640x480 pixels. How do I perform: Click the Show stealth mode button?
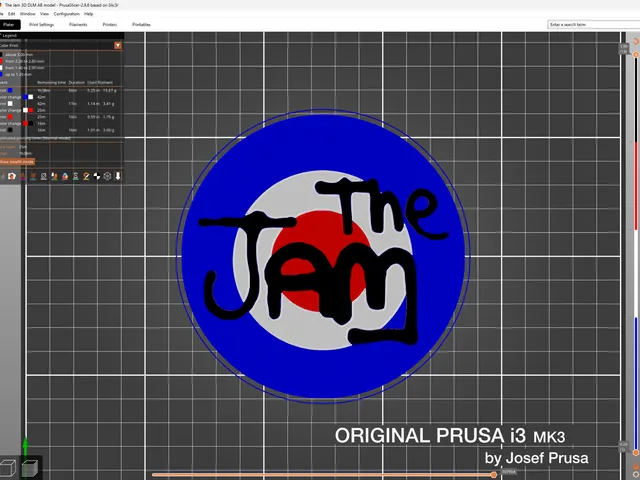point(17,162)
